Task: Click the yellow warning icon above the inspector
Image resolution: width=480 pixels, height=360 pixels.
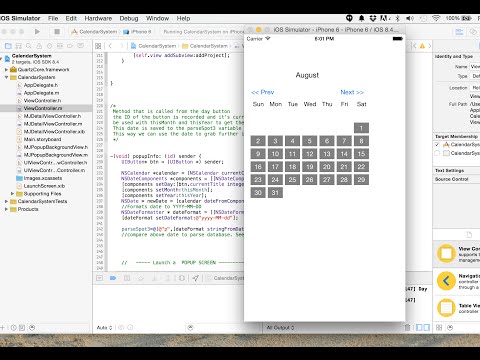Action: (422, 46)
